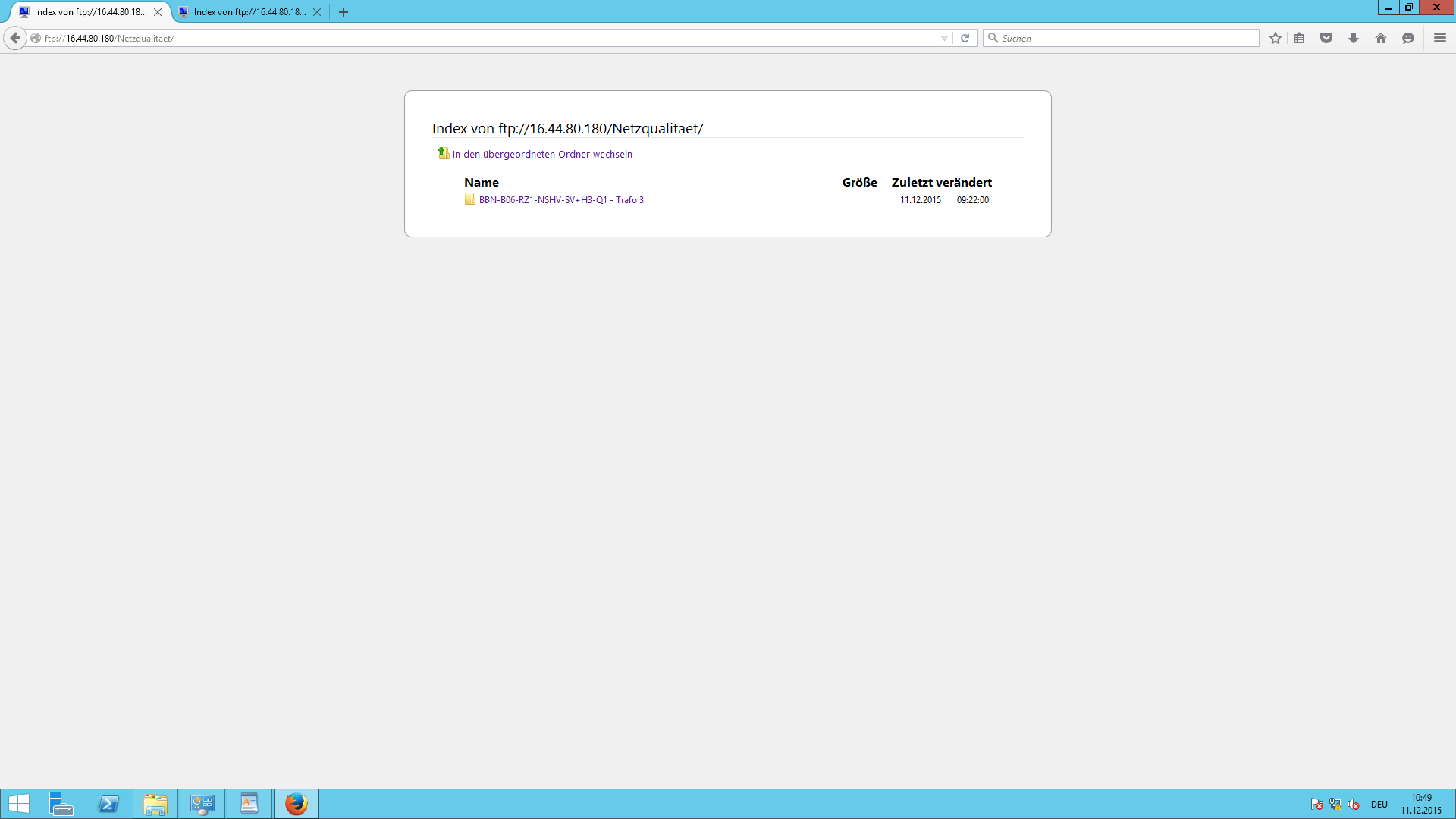Click the back navigation arrow button
Viewport: 1456px width, 819px height.
point(15,38)
